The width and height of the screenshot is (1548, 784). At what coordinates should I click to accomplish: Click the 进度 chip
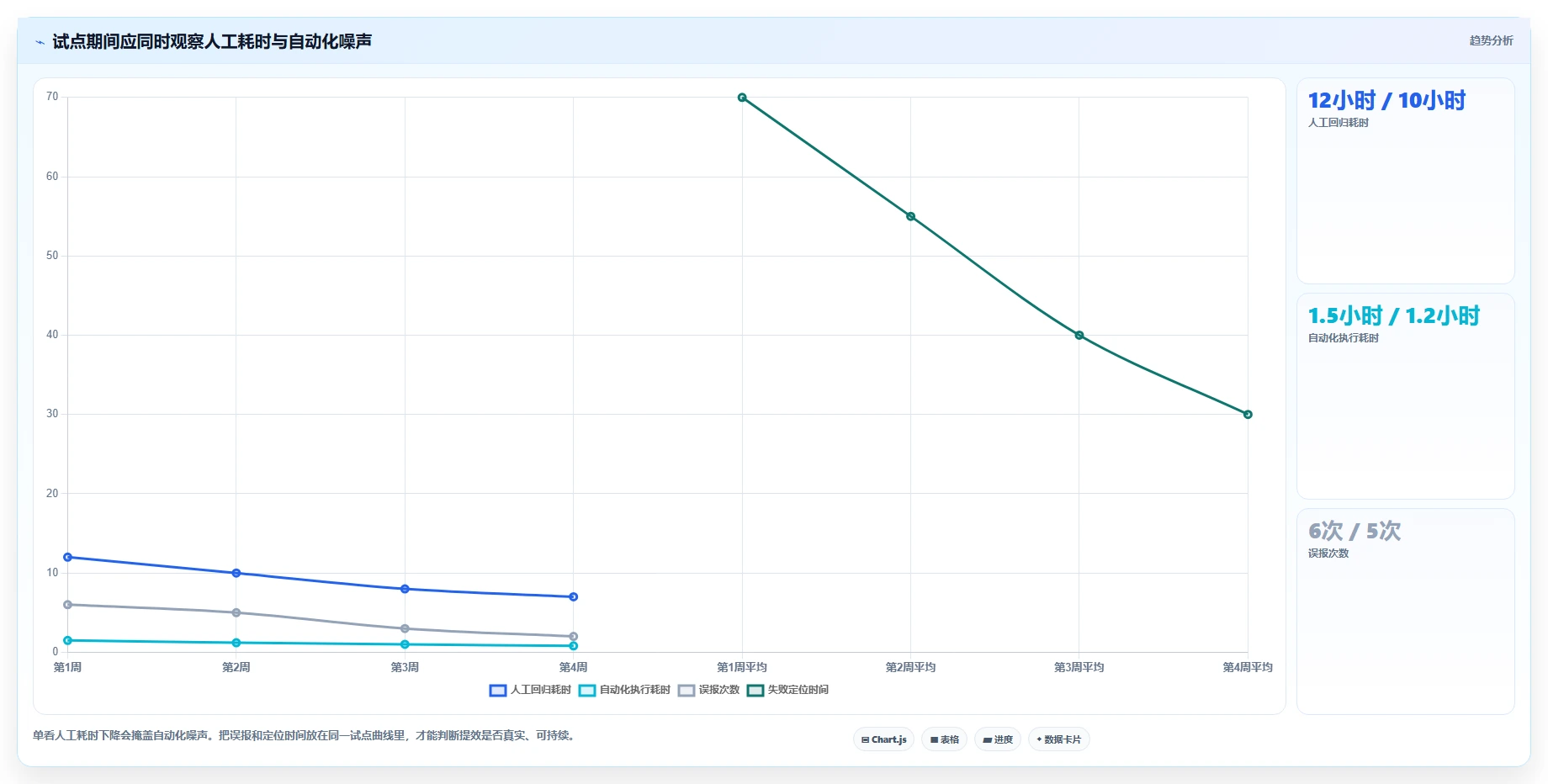(998, 739)
